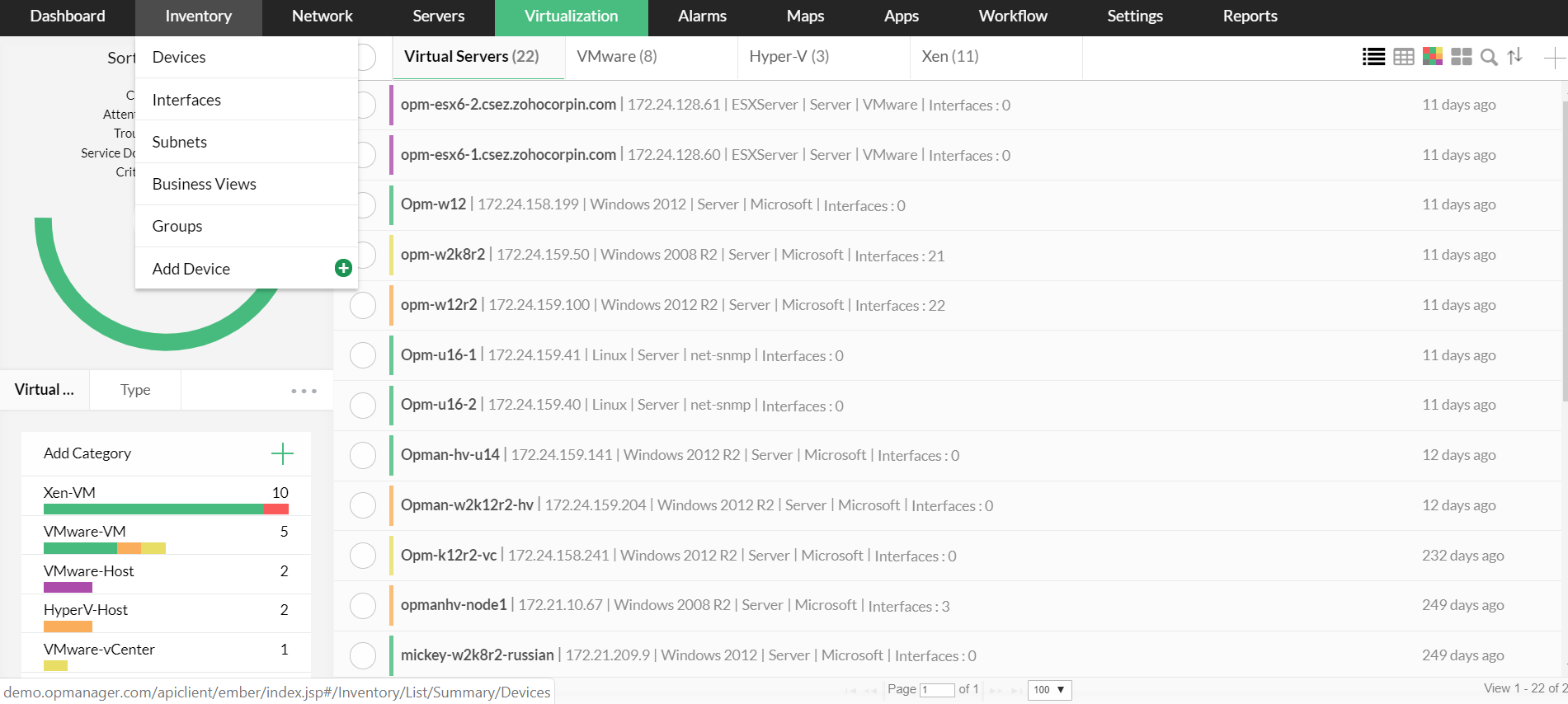
Task: Open device Opman-hv-u14
Action: [x=450, y=455]
